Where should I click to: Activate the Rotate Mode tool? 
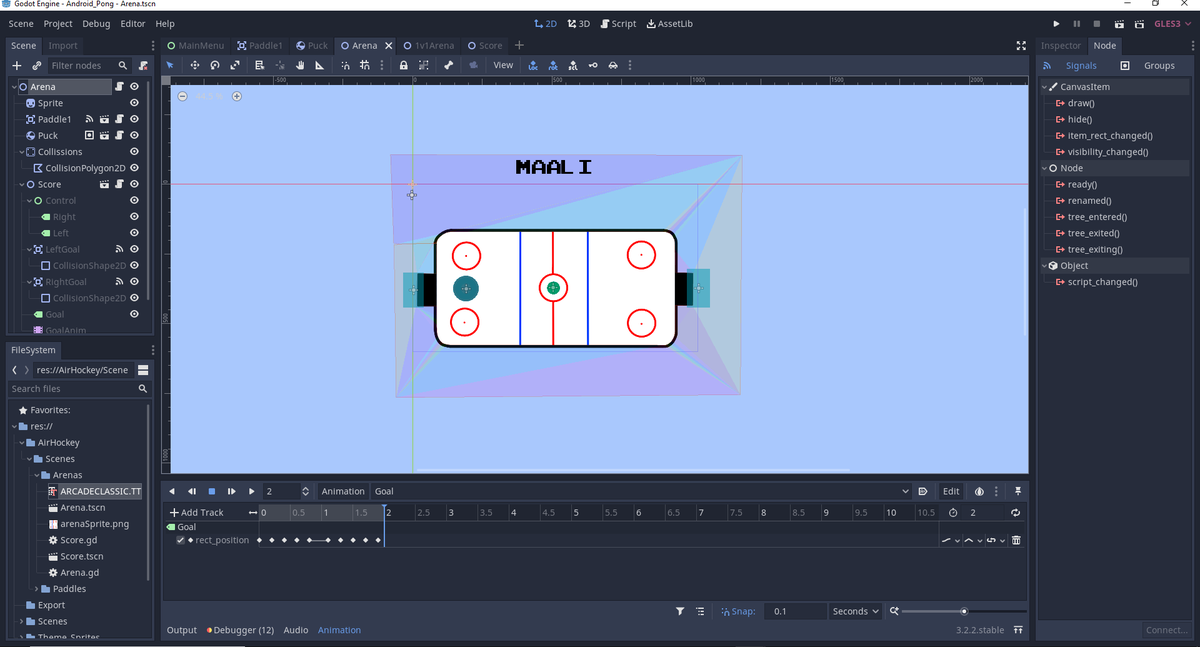click(214, 65)
